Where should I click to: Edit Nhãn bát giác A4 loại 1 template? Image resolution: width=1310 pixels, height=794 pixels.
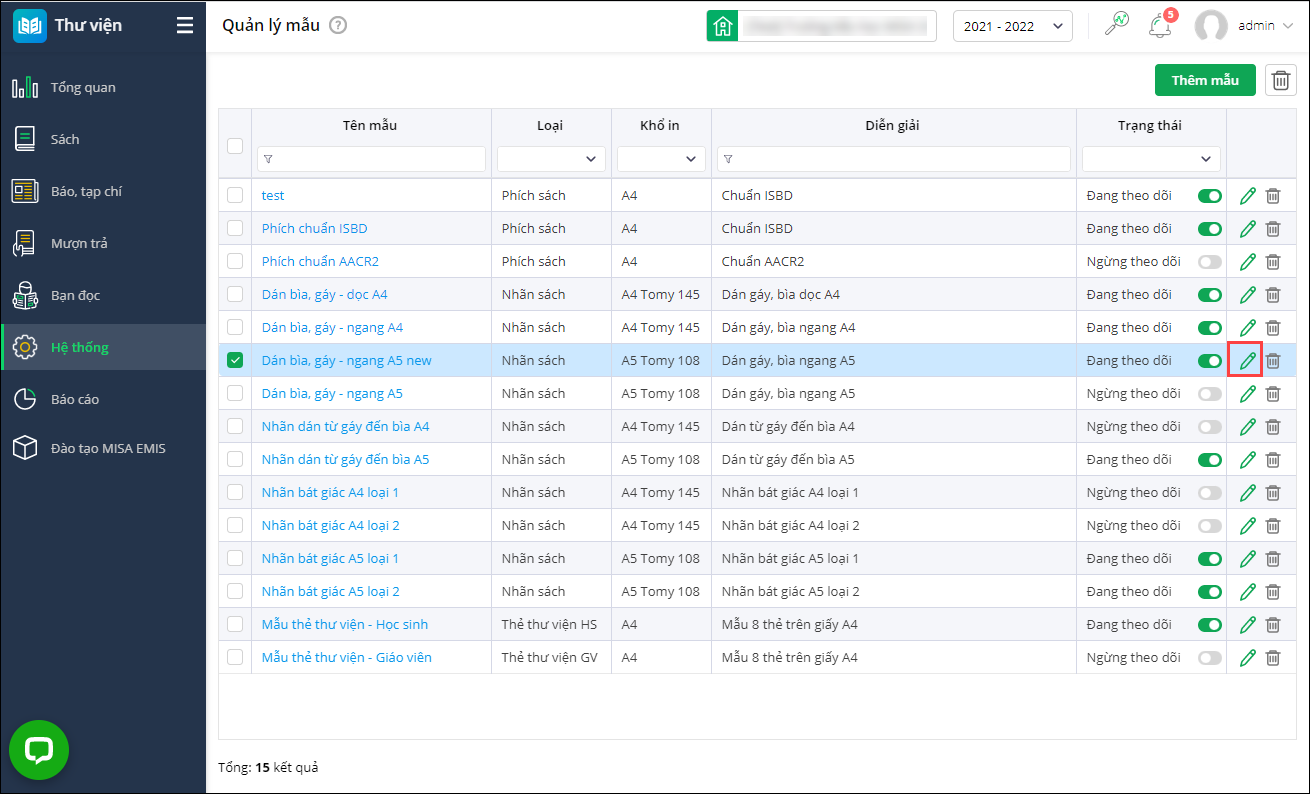pyautogui.click(x=1248, y=493)
